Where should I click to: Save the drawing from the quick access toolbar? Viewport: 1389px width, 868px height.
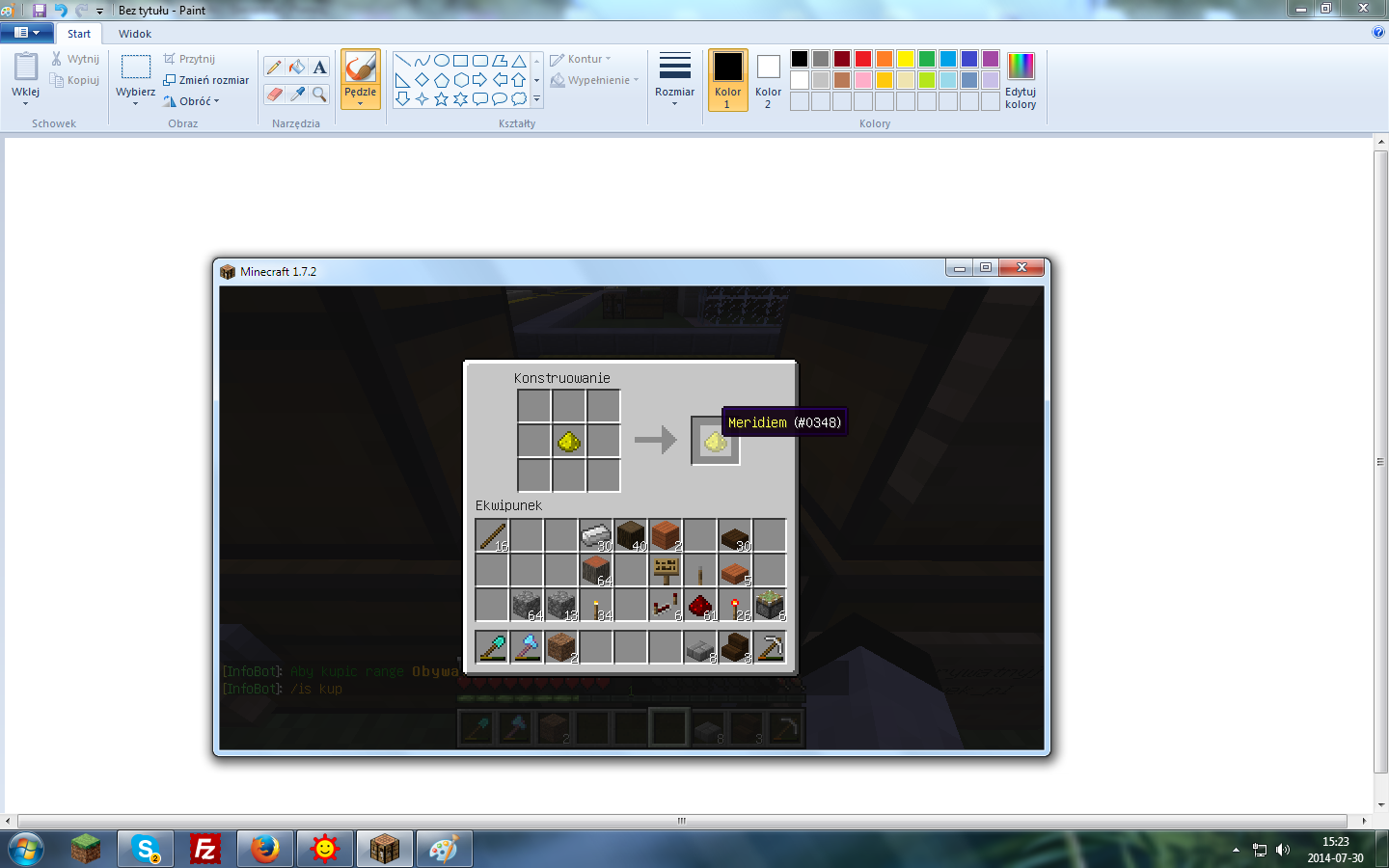[x=40, y=10]
